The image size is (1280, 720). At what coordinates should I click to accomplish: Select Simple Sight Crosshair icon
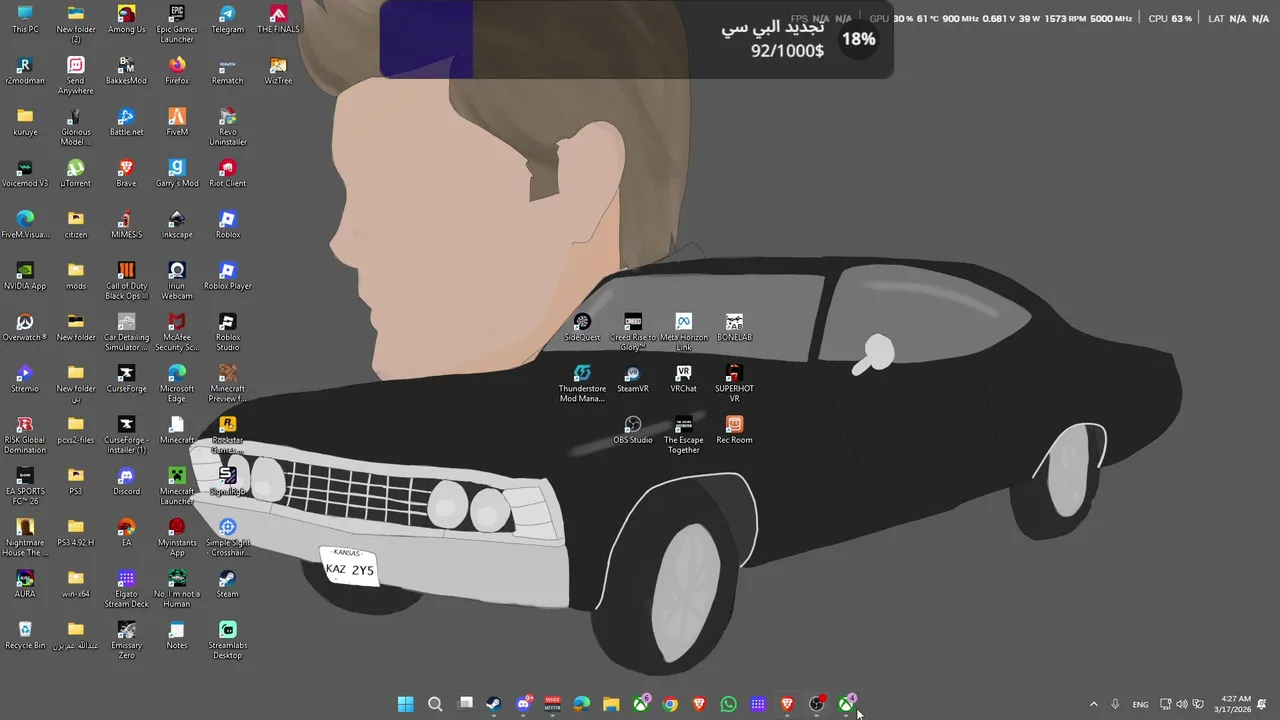(228, 537)
